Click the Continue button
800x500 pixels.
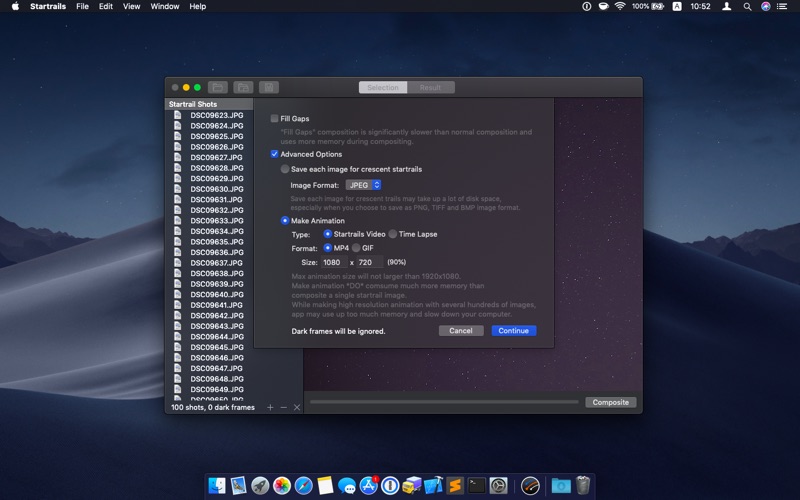[514, 331]
